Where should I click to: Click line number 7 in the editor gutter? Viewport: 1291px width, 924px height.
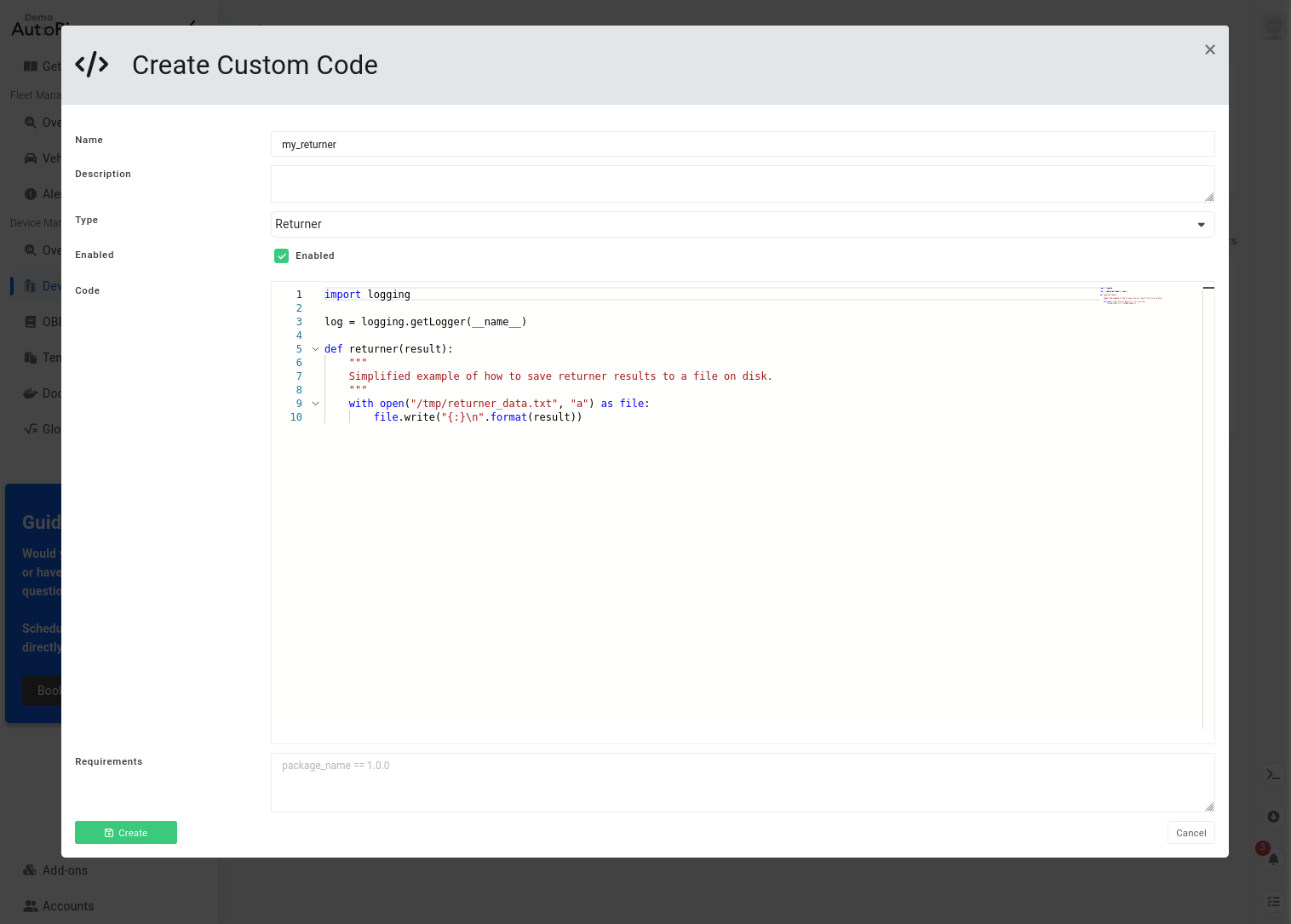tap(299, 376)
